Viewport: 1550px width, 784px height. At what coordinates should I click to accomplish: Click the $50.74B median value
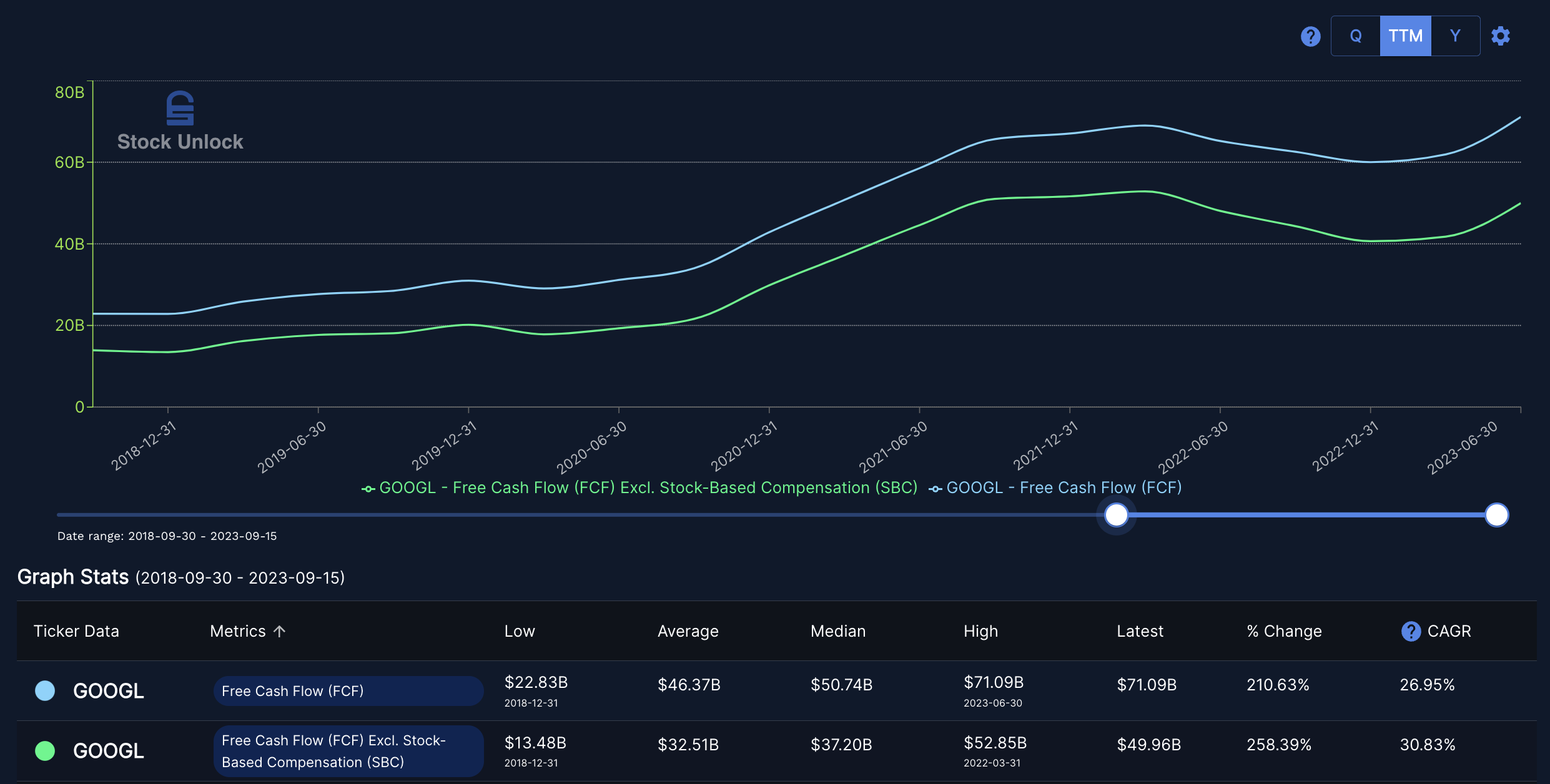pos(841,685)
